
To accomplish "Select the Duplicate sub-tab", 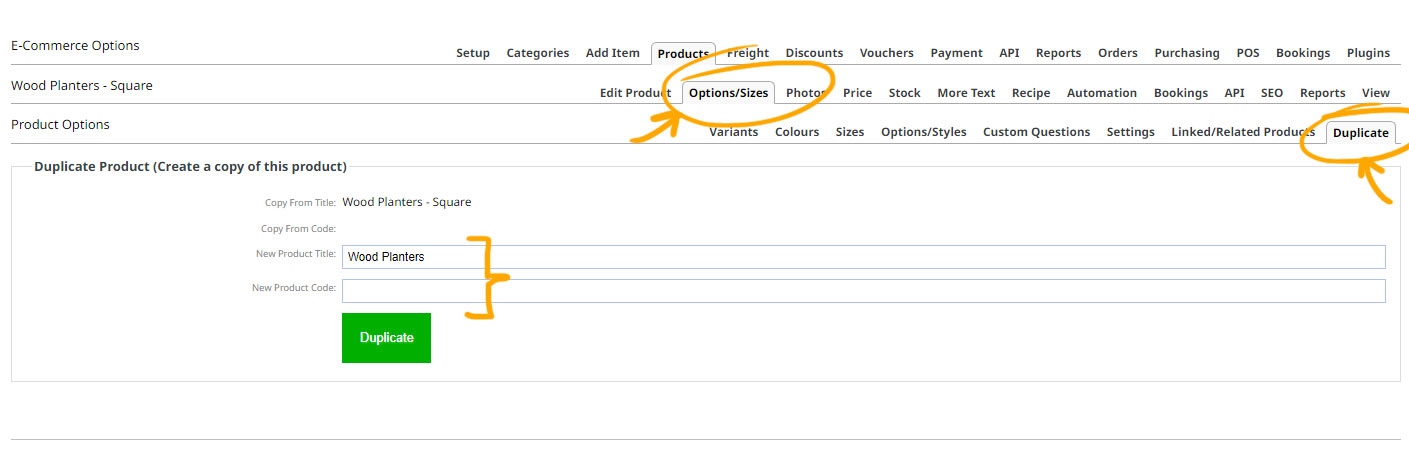I will tap(1361, 132).
